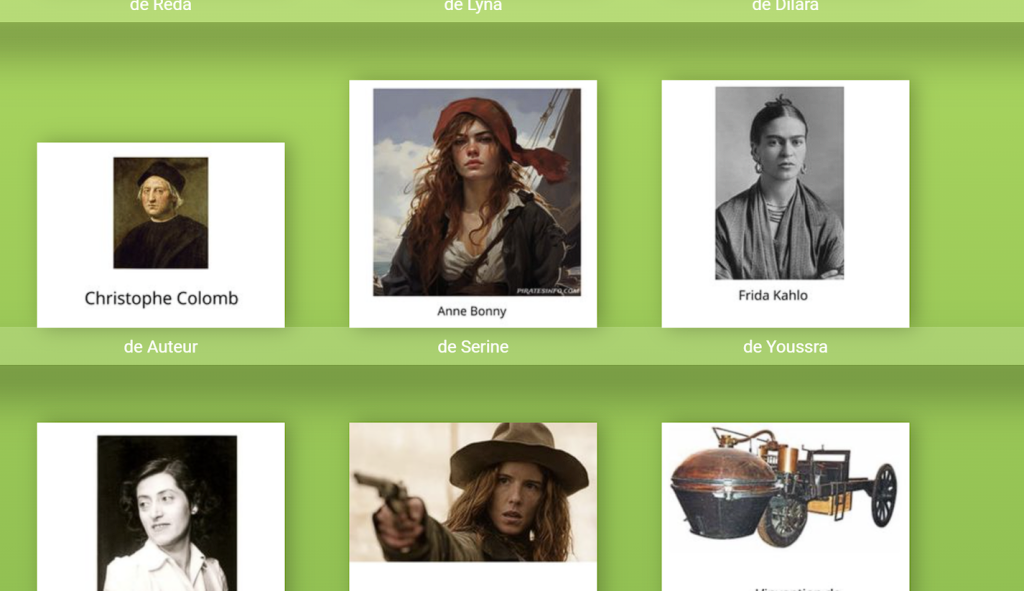Open the Christophe Colomb portrait painting
Screen dimensions: 1024x591
tap(161, 212)
